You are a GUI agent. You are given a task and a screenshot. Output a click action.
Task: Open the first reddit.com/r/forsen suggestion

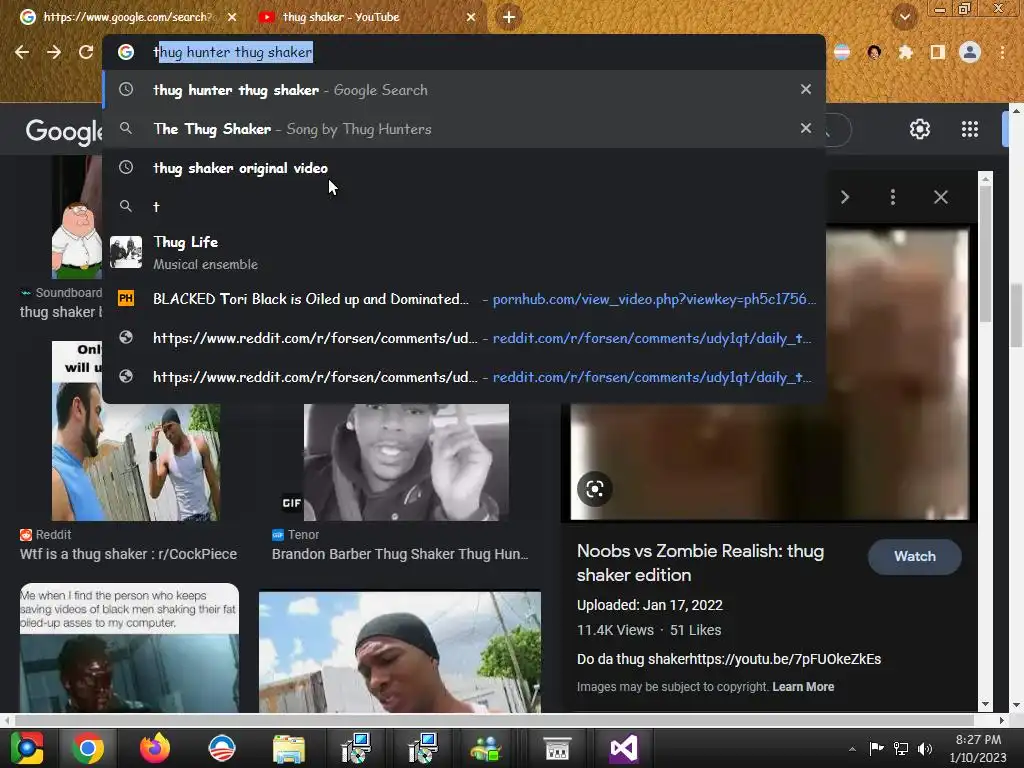tap(464, 338)
